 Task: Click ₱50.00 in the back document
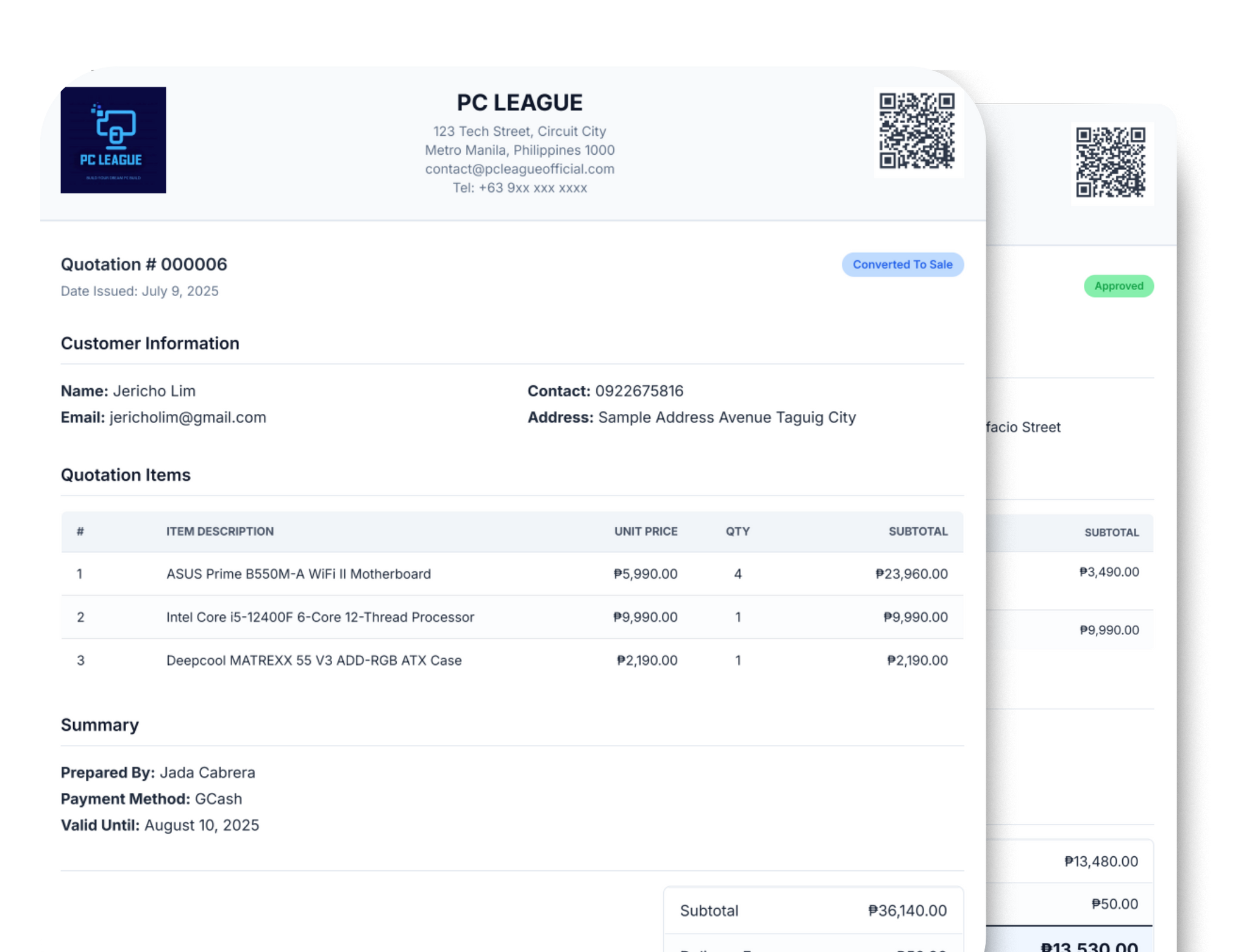click(x=1114, y=904)
